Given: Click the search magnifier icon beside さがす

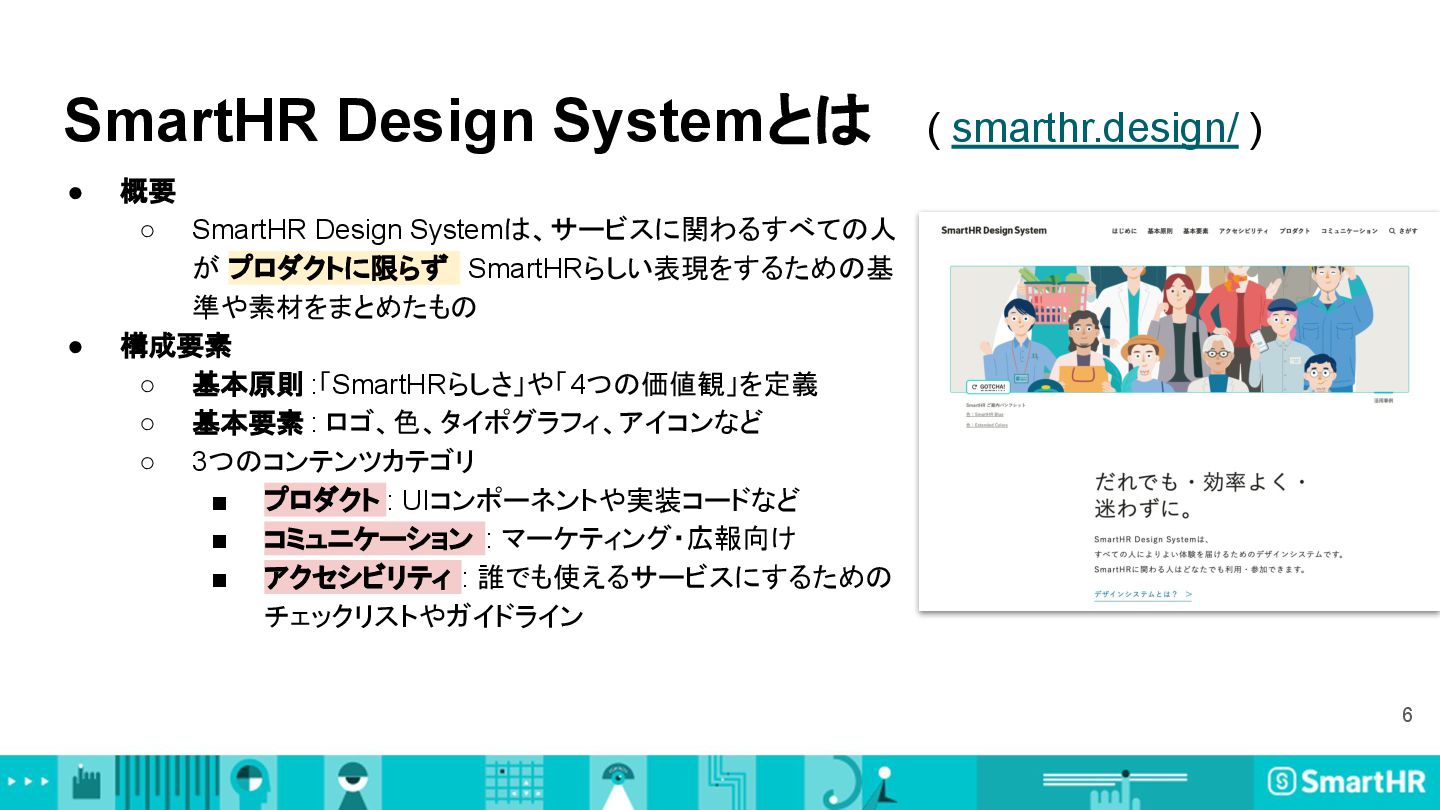Looking at the screenshot, I should [1390, 231].
